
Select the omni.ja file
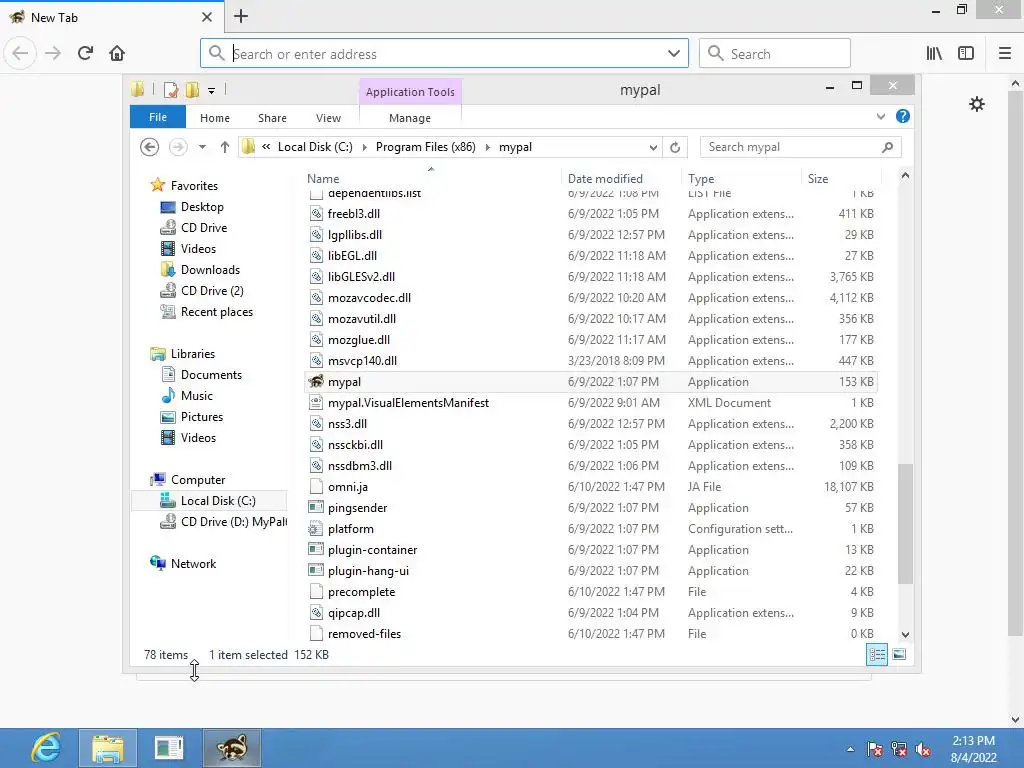pos(590,487)
